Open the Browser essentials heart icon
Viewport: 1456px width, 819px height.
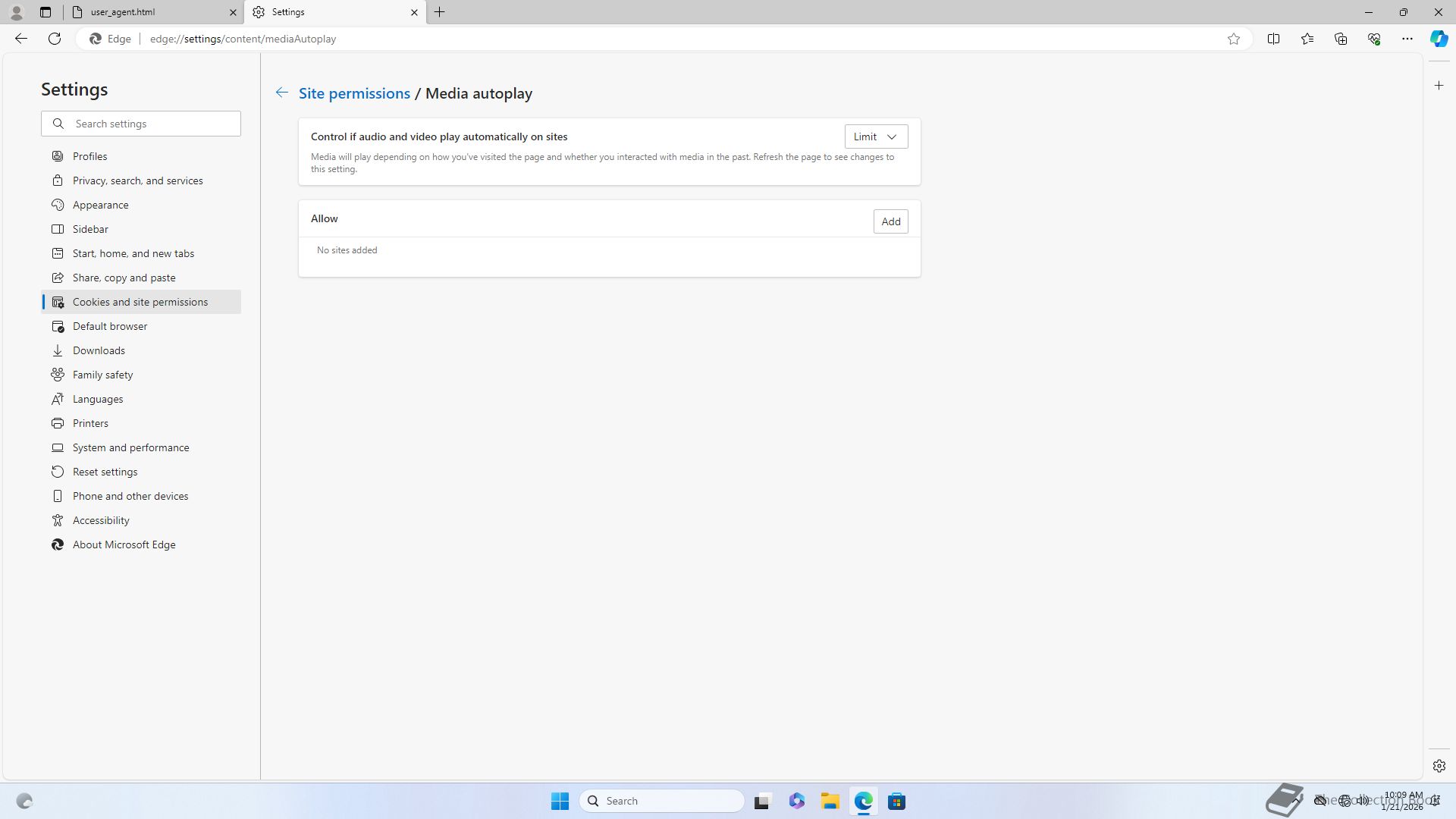coord(1373,39)
